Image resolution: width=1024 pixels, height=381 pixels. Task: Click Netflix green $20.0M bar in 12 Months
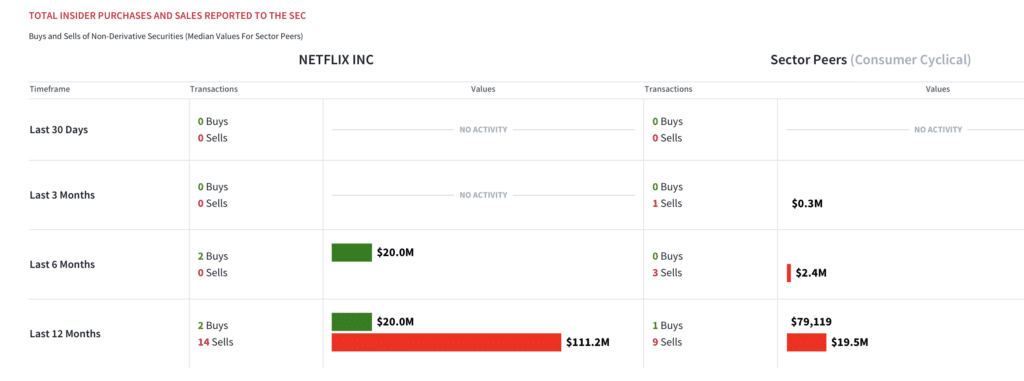click(352, 322)
